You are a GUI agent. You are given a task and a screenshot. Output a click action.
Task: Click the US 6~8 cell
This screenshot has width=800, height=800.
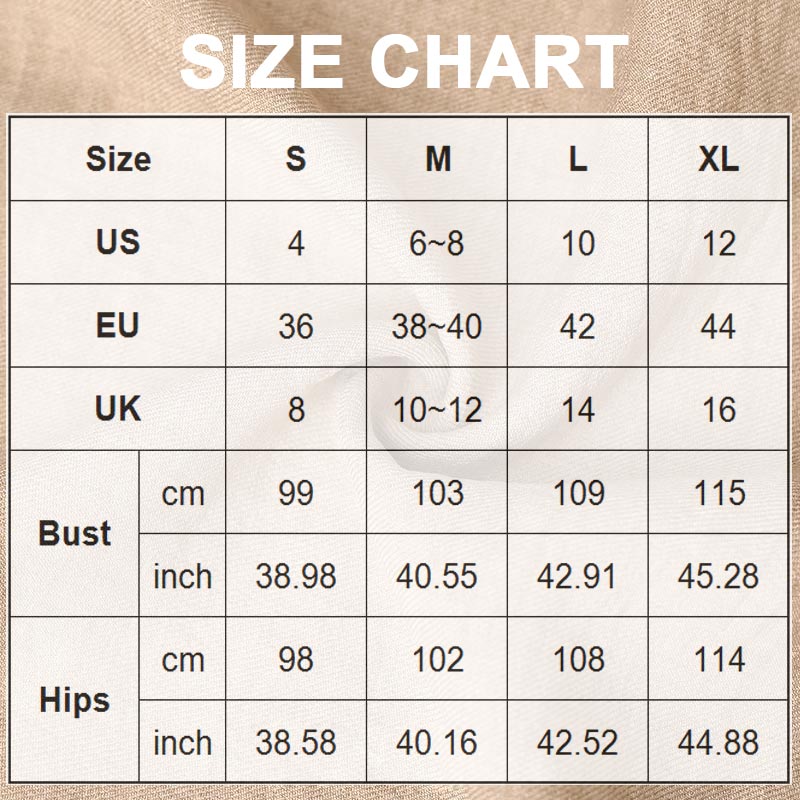pyautogui.click(x=437, y=243)
